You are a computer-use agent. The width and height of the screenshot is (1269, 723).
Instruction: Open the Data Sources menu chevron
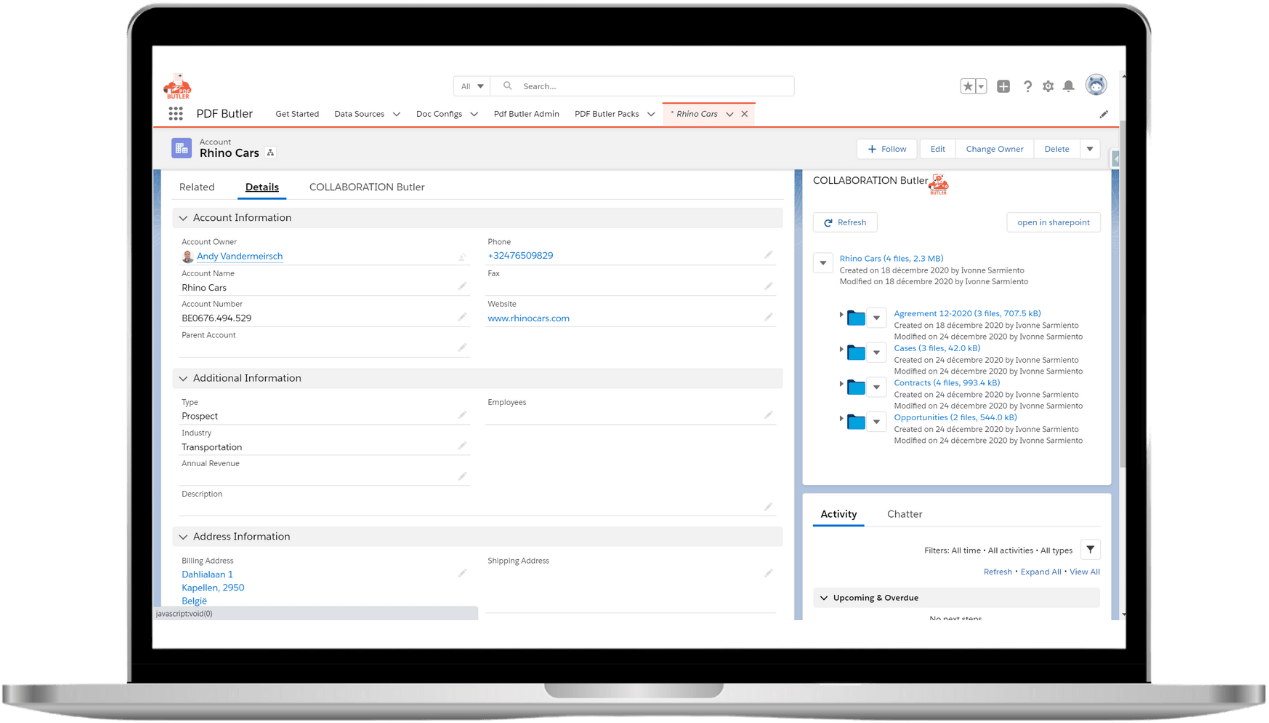pyautogui.click(x=396, y=114)
